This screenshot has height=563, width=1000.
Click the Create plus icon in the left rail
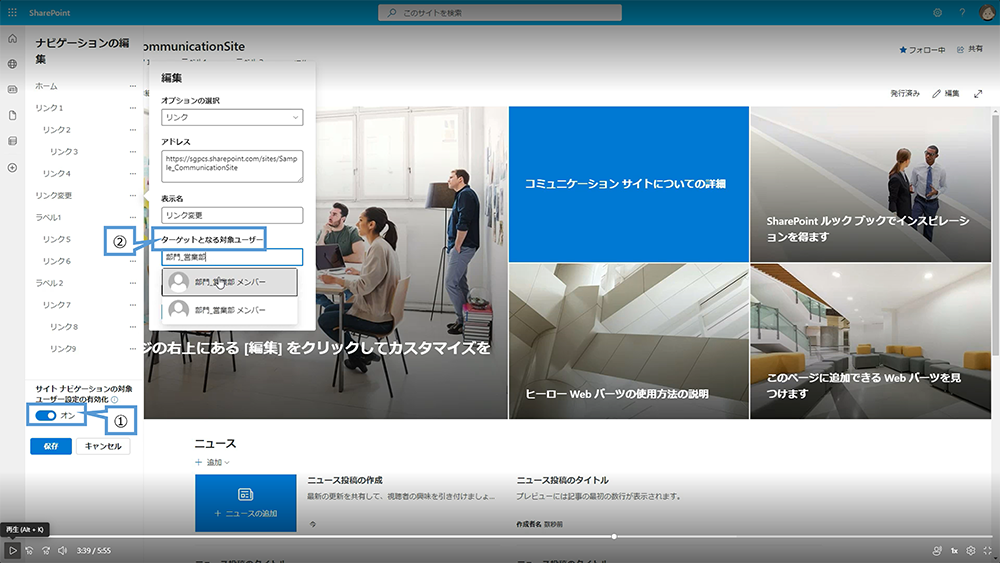[x=12, y=168]
